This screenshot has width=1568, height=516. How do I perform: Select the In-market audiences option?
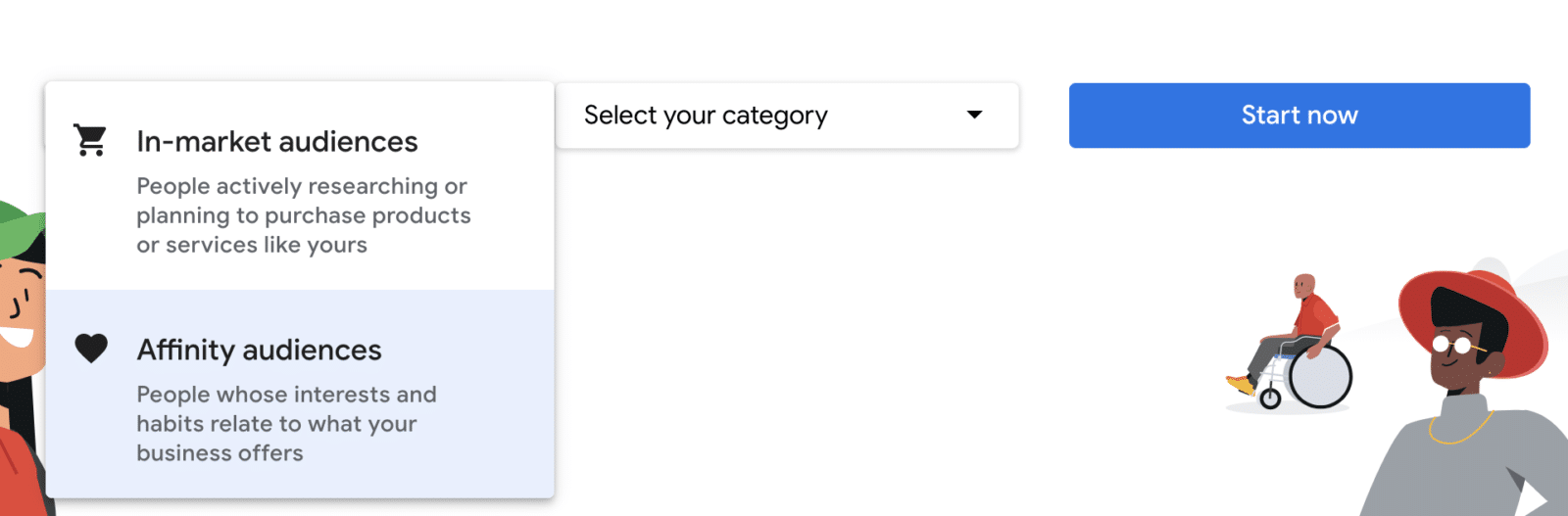[277, 142]
